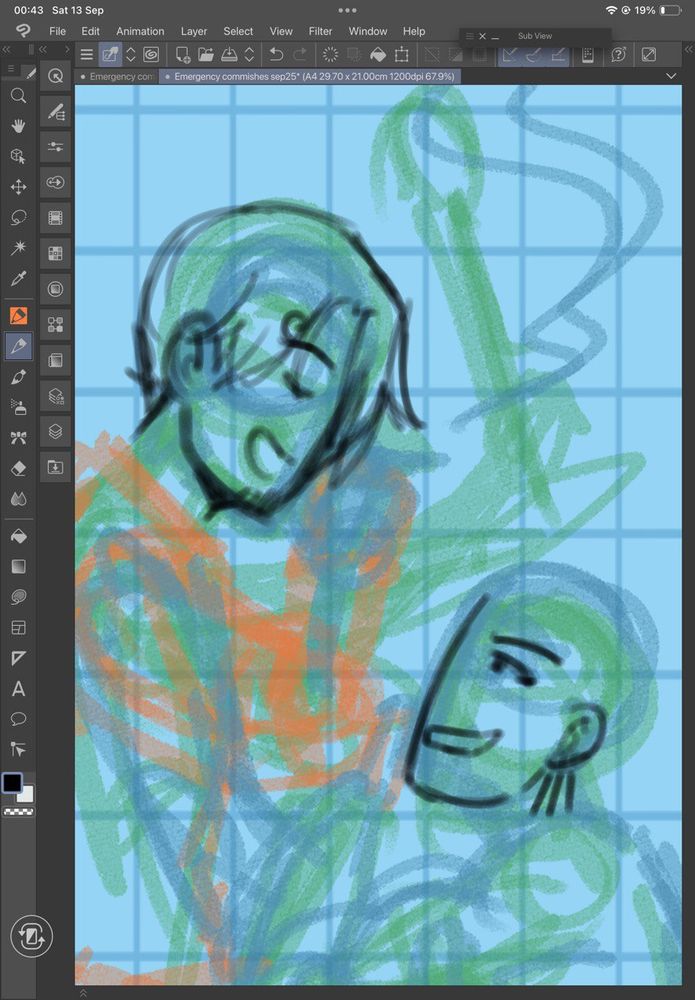Screen dimensions: 695x1000
Task: Open the File menu
Action: pos(57,31)
